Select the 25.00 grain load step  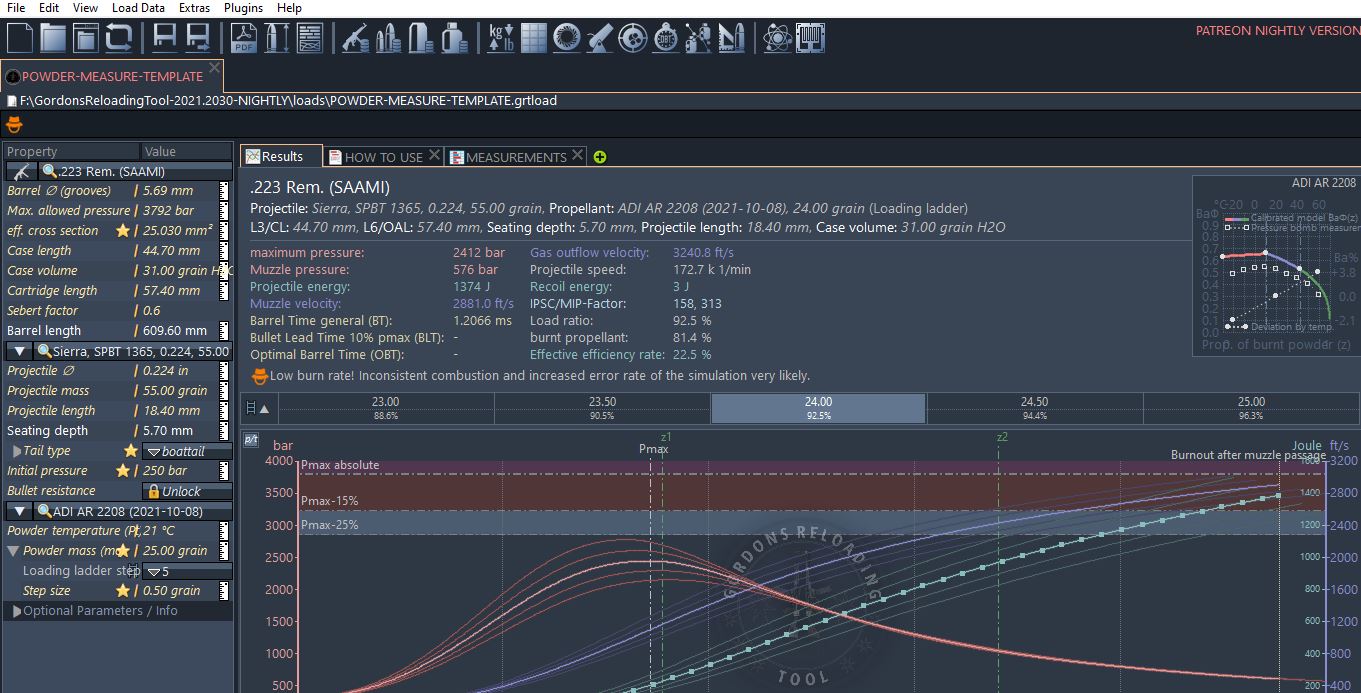(x=1251, y=408)
